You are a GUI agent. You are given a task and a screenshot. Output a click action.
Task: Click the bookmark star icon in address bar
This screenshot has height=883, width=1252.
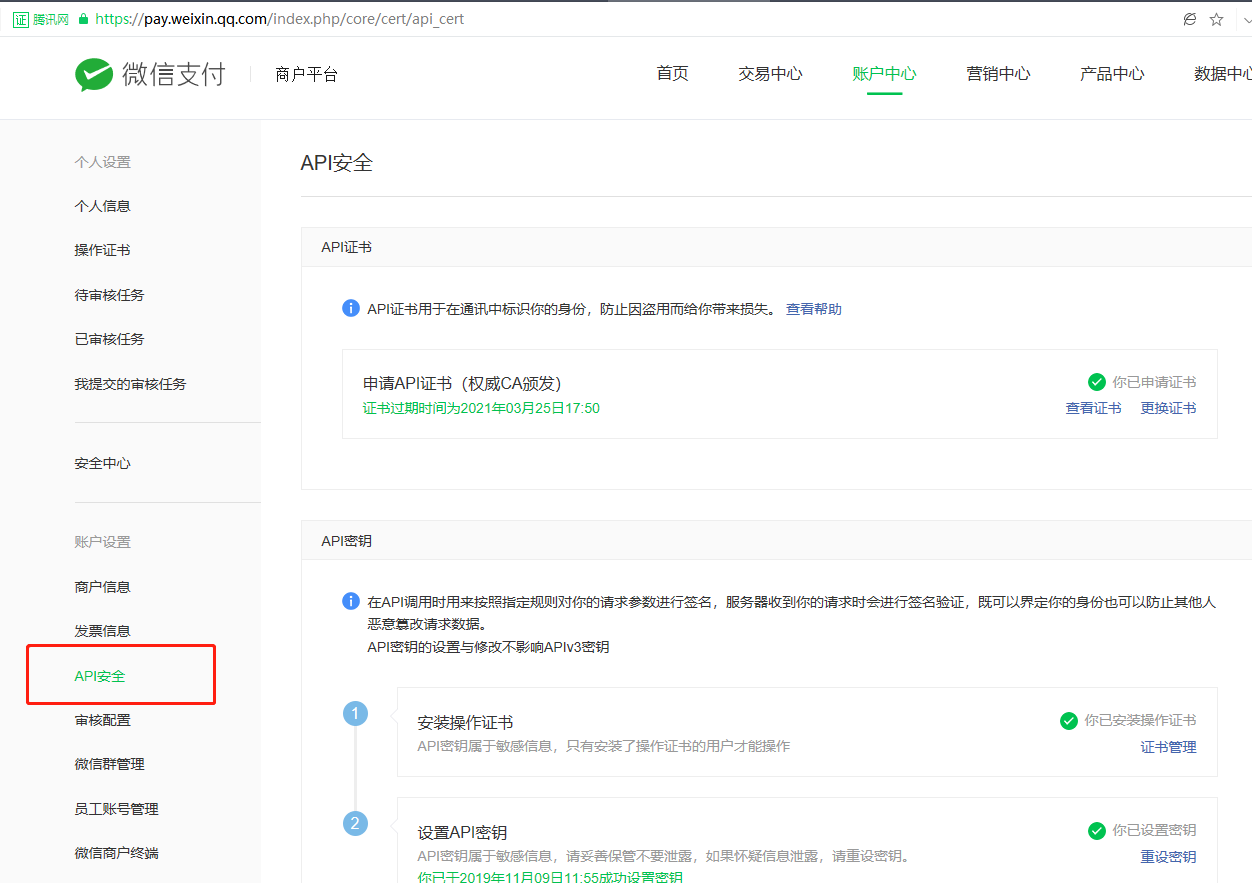coord(1217,19)
